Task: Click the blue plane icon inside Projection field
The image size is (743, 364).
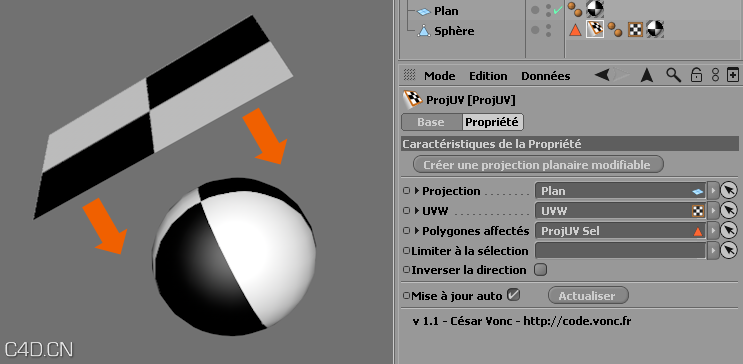Action: [x=698, y=191]
